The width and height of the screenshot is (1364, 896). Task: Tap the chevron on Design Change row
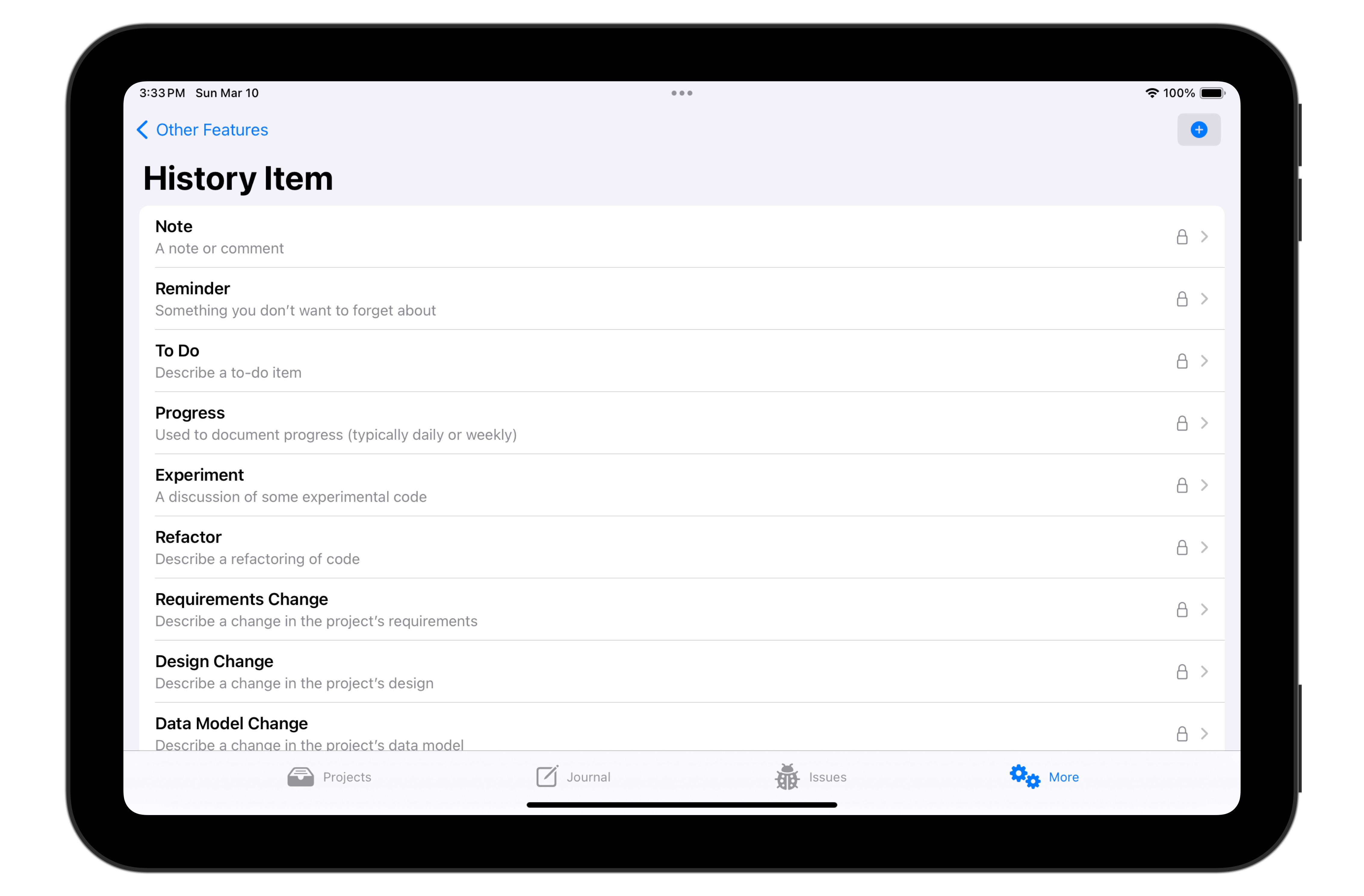pos(1204,671)
